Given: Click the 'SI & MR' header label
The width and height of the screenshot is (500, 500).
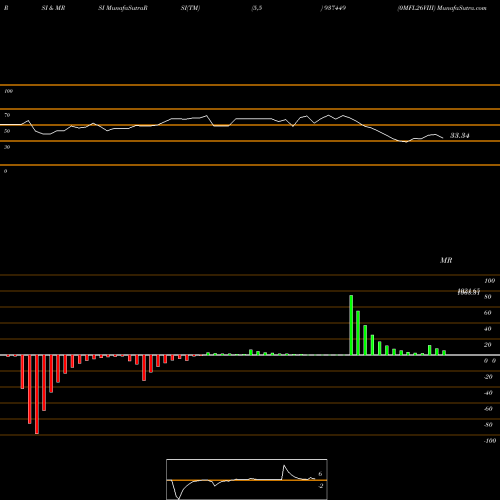Looking at the screenshot, I should [x=53, y=8].
